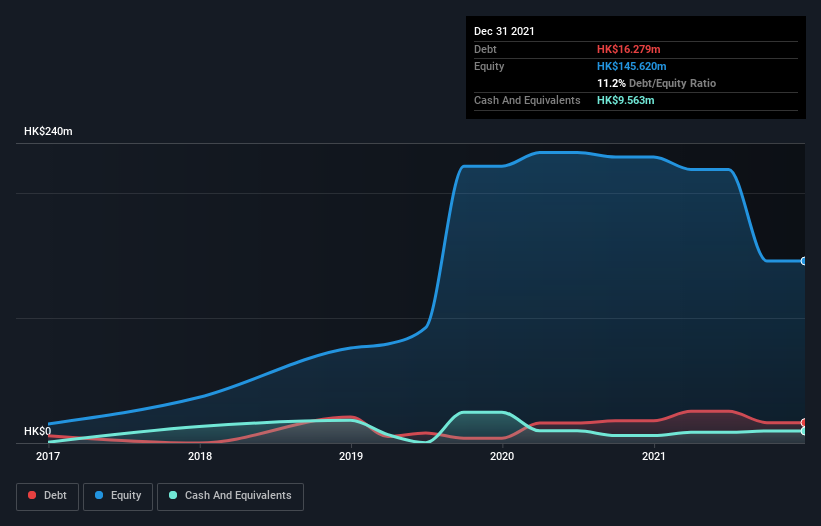Click the 2021 x-axis label
The image size is (821, 526).
654,456
